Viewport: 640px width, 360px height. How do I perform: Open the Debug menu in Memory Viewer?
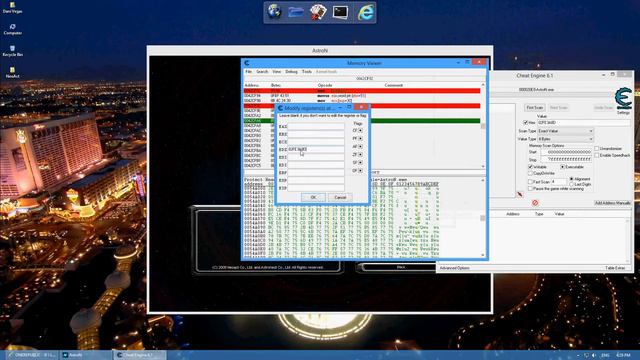(x=291, y=71)
